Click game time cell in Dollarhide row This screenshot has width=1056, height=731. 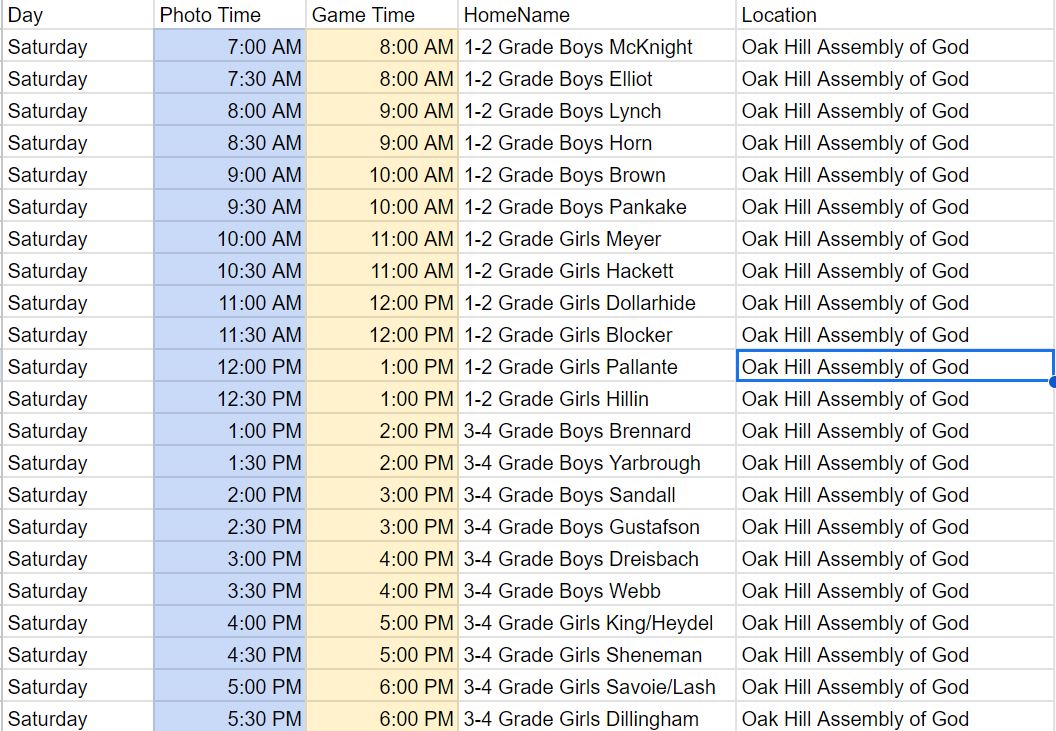(382, 303)
